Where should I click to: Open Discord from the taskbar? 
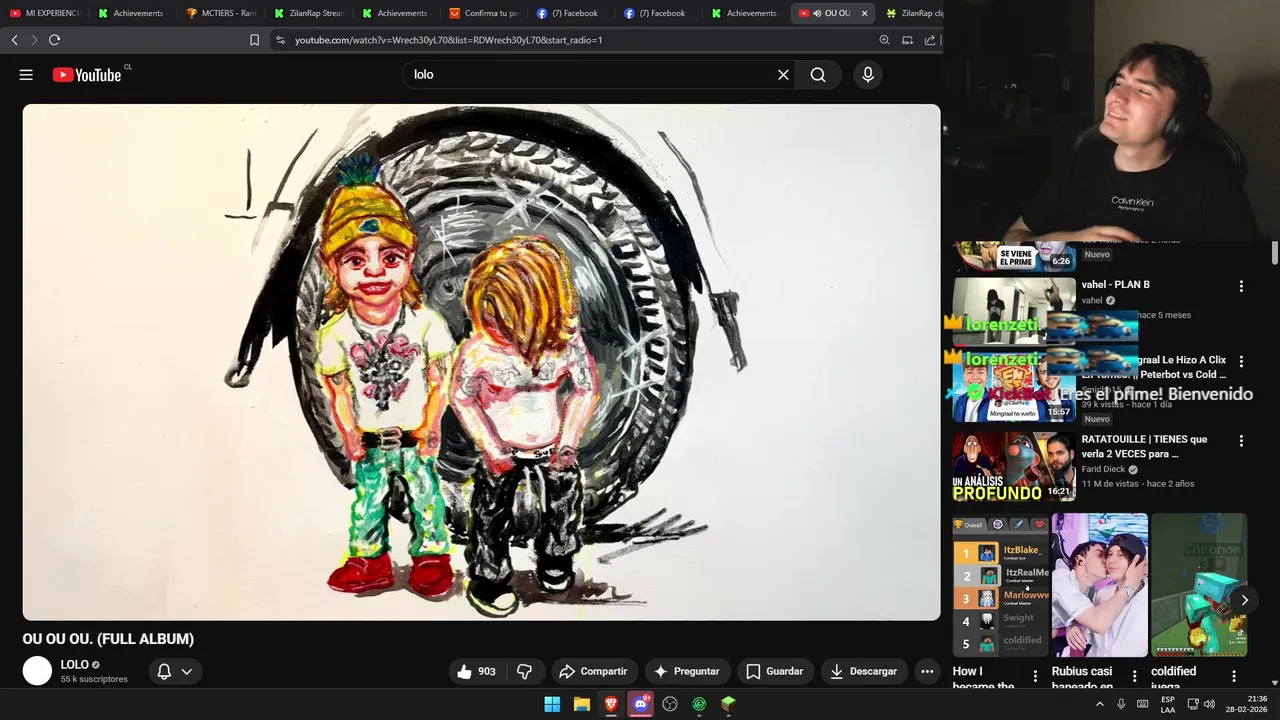tap(641, 704)
